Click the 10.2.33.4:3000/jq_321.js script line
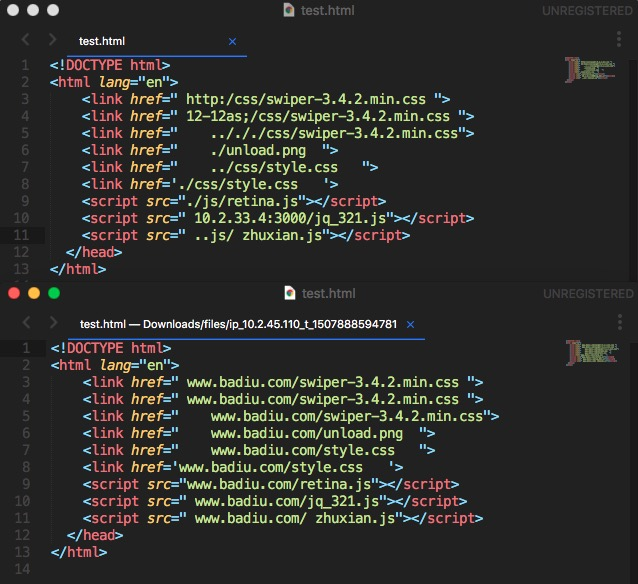Image resolution: width=638 pixels, height=584 pixels. (x=278, y=219)
